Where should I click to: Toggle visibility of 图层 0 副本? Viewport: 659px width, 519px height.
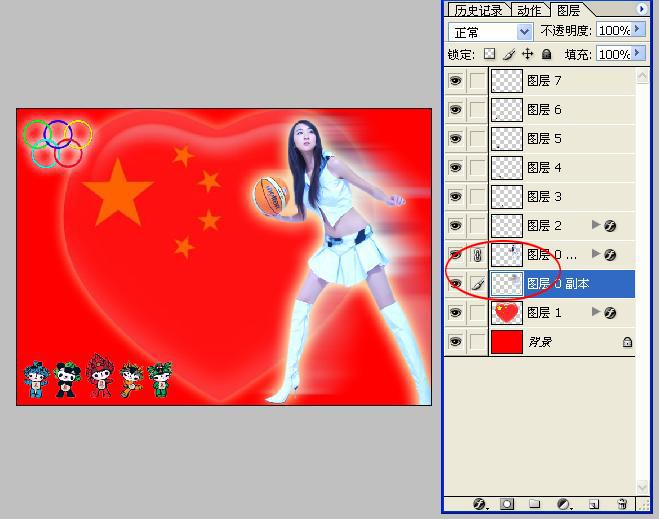pyautogui.click(x=456, y=284)
